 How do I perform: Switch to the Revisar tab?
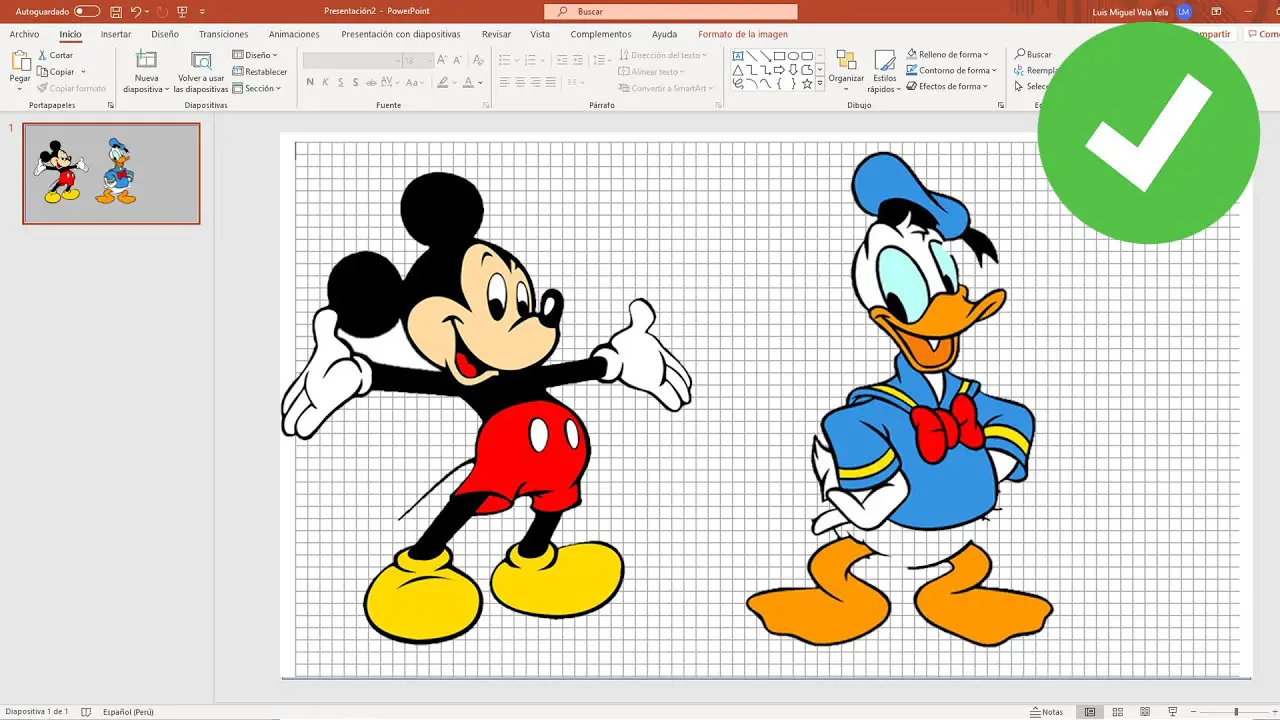496,34
